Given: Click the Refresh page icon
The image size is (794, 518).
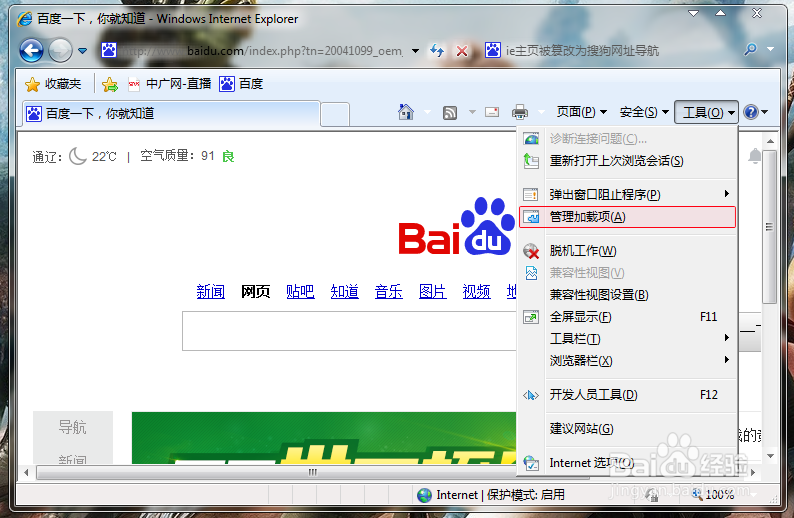Looking at the screenshot, I should [x=437, y=51].
